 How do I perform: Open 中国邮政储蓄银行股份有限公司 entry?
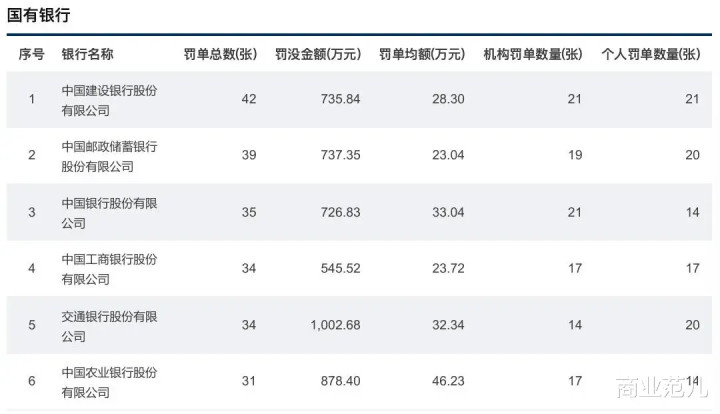click(109, 156)
